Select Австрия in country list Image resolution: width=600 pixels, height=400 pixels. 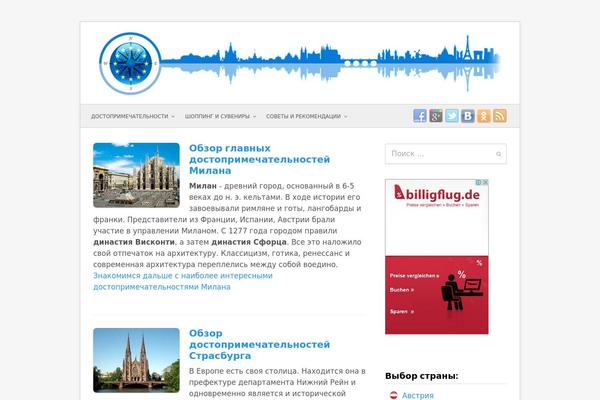coord(418,395)
